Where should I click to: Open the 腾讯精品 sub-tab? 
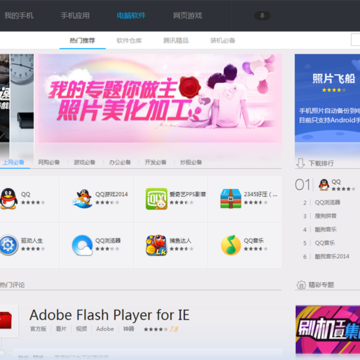tap(176, 41)
